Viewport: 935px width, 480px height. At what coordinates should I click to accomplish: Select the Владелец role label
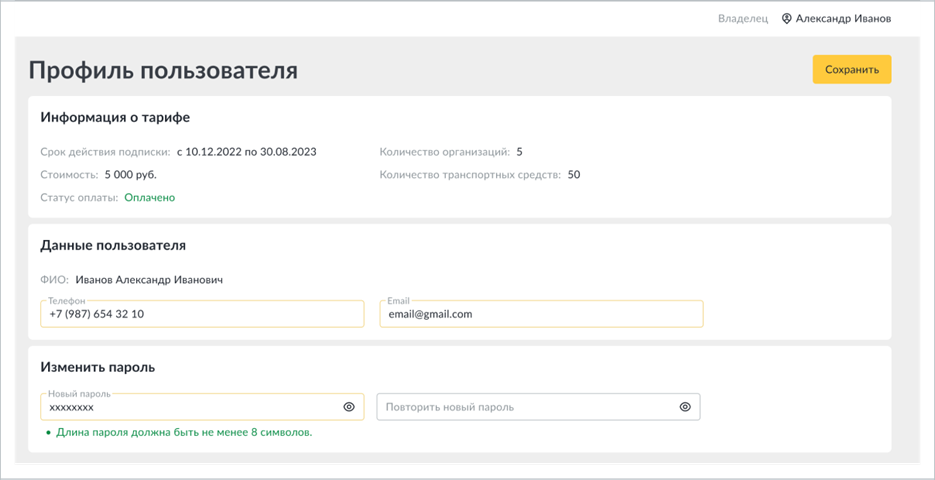pyautogui.click(x=743, y=19)
